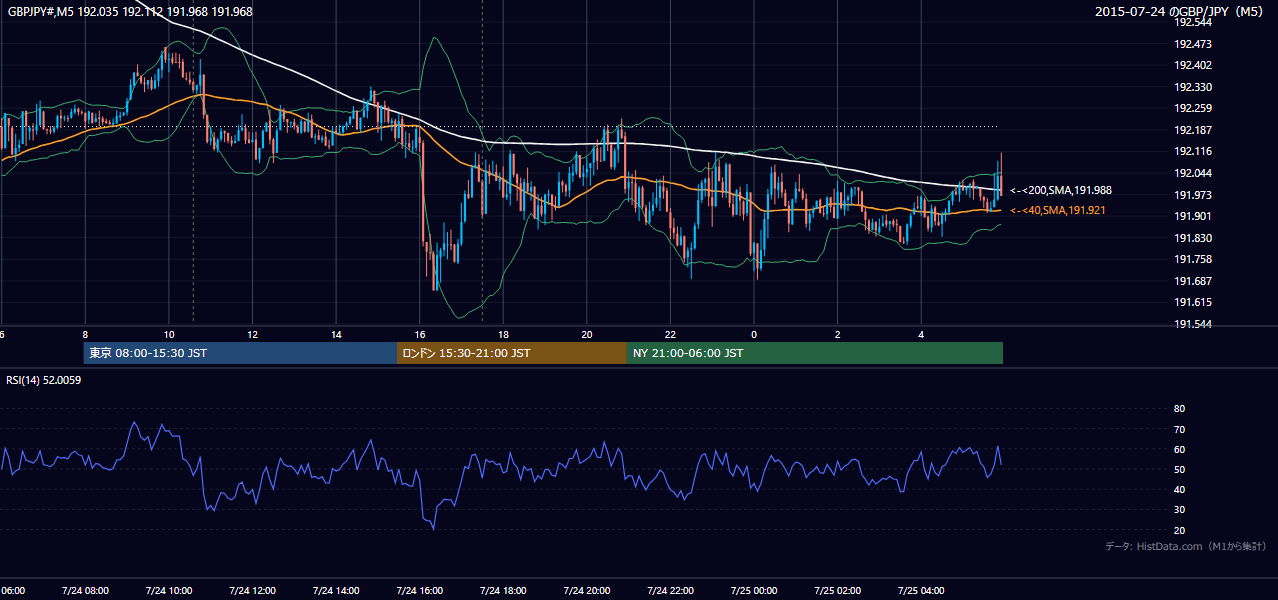Click price axis label 191.687
Screen dimensions: 1278x600
[1192, 281]
